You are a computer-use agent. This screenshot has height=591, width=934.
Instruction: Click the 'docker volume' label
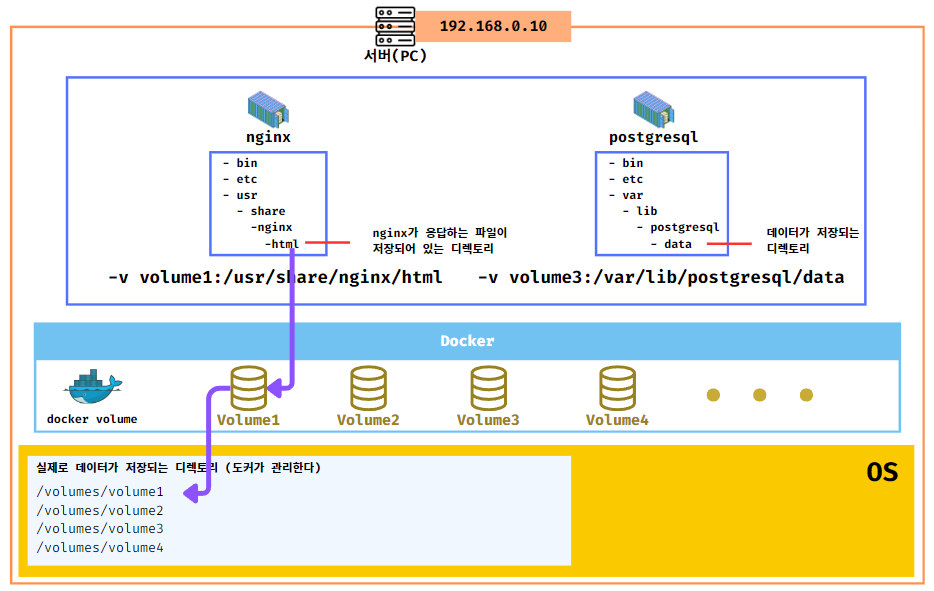(92, 419)
